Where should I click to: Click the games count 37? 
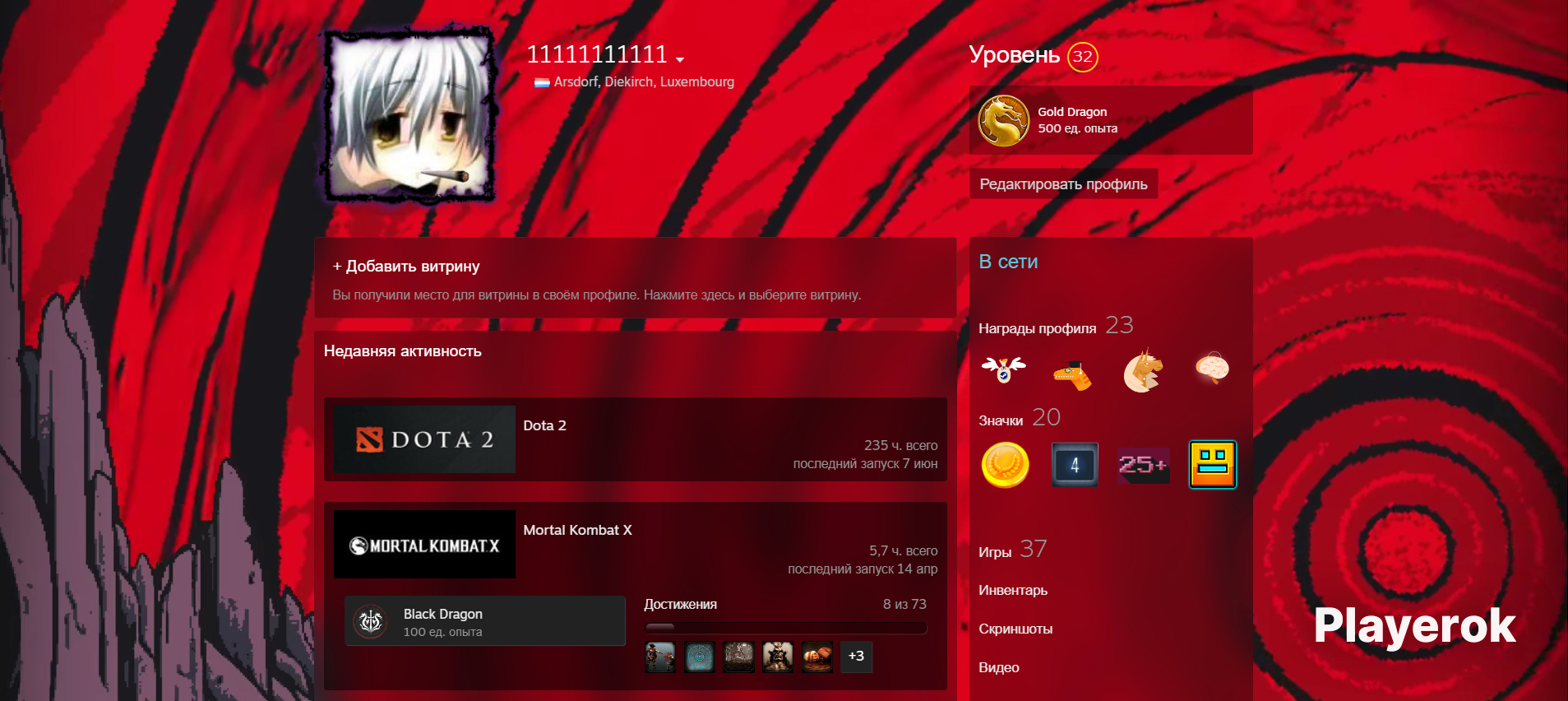1034,549
